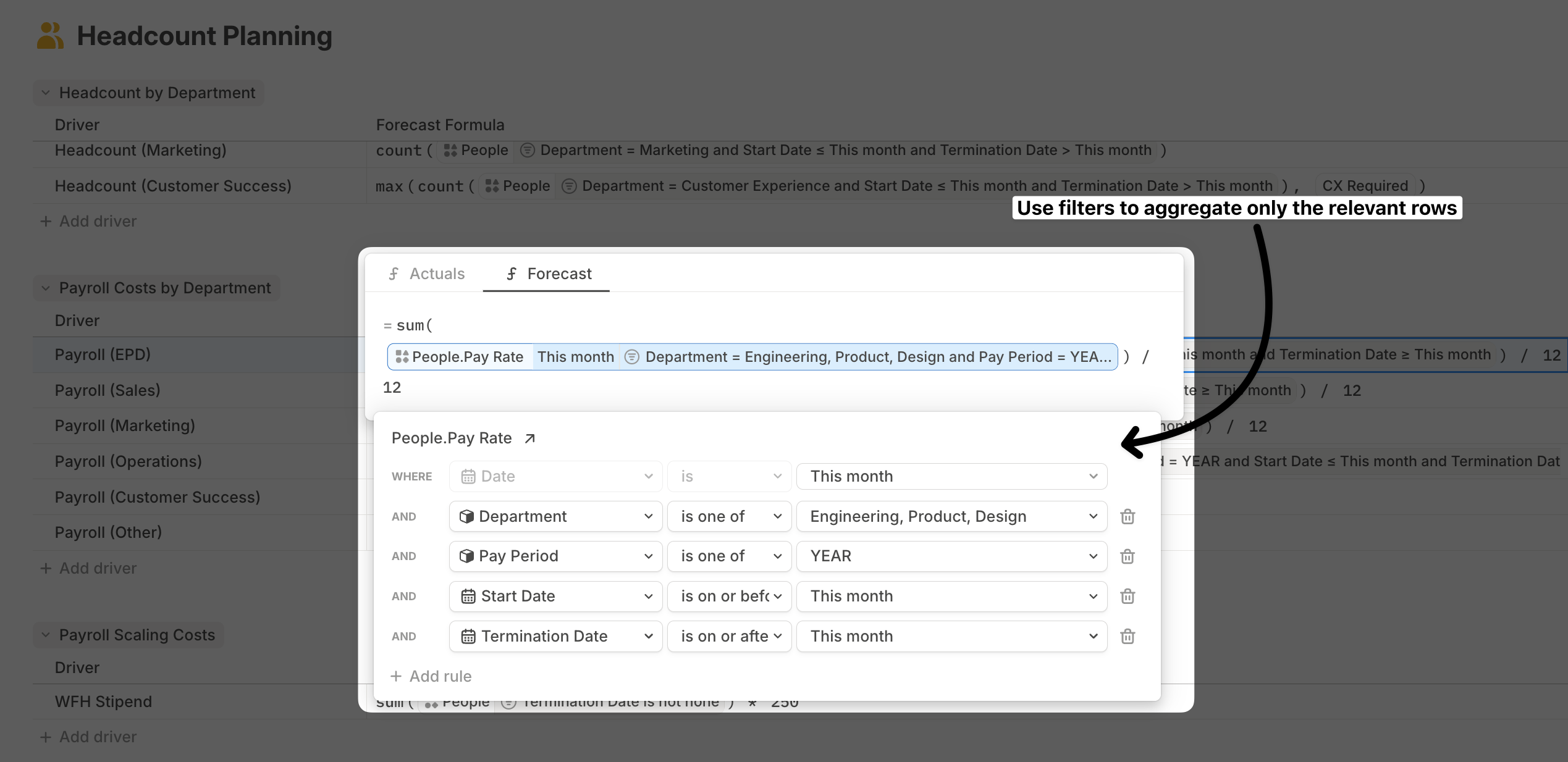Delete the Department filter rule

click(1128, 516)
